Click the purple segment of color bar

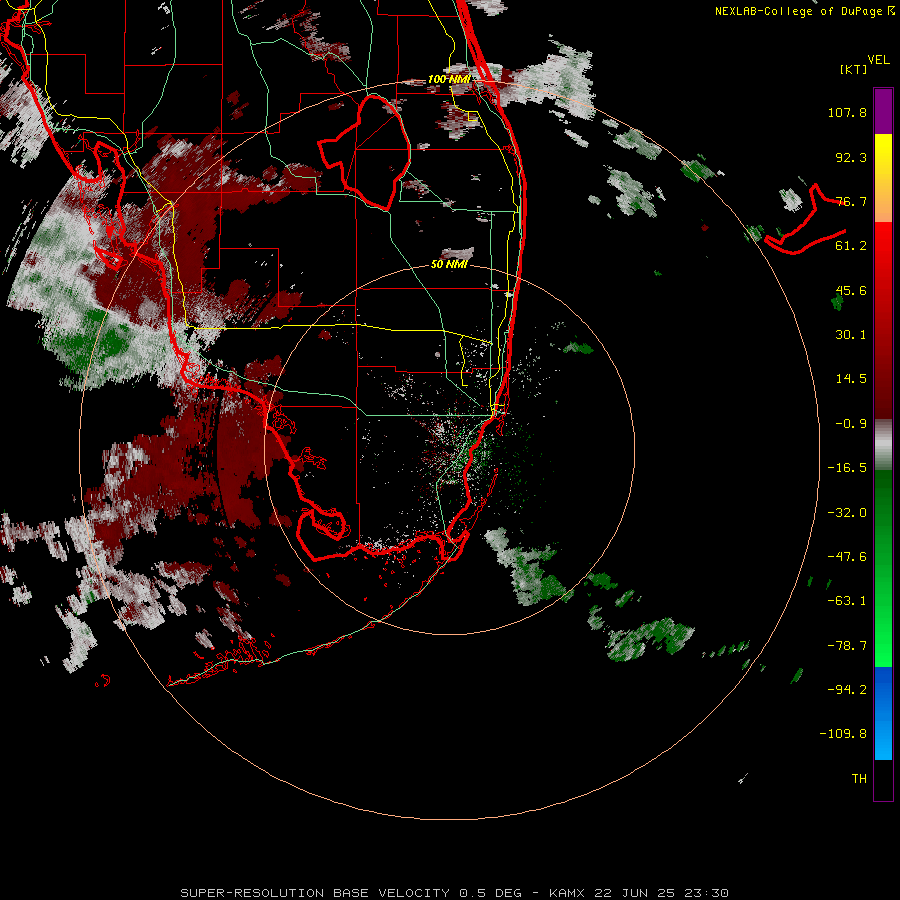coord(883,111)
